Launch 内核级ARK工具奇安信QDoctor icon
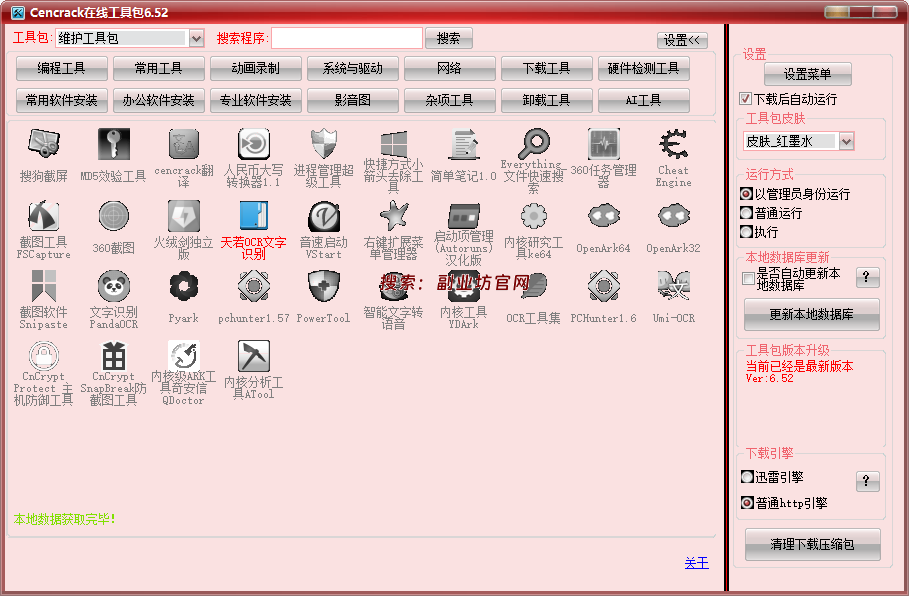The height and width of the screenshot is (596, 909). click(x=184, y=355)
